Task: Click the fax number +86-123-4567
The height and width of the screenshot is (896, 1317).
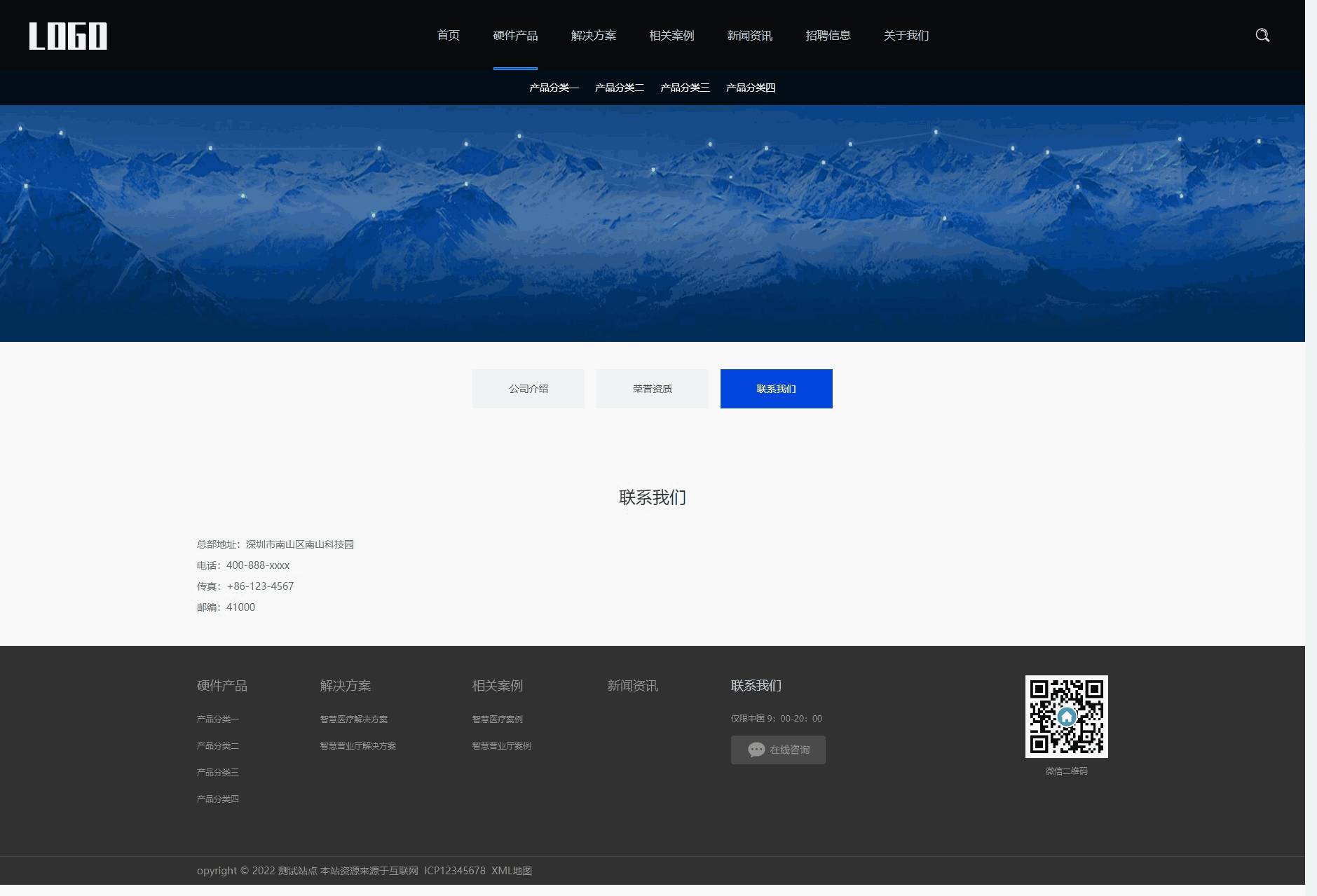Action: pos(260,586)
